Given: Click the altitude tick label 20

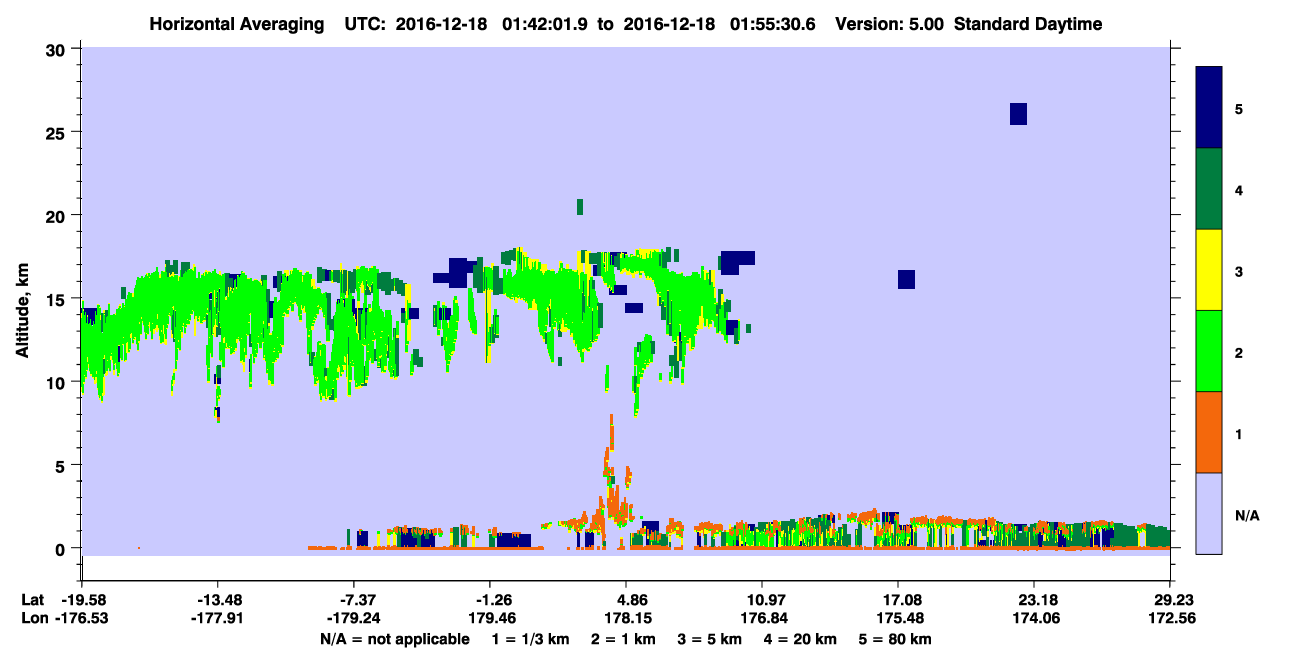Looking at the screenshot, I should (x=57, y=215).
